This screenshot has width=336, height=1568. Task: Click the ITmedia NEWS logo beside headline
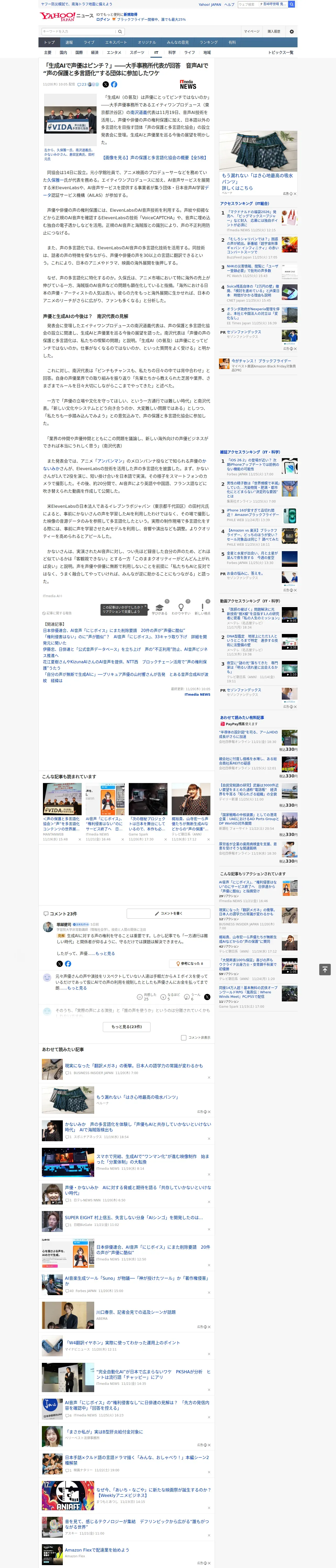point(188,85)
